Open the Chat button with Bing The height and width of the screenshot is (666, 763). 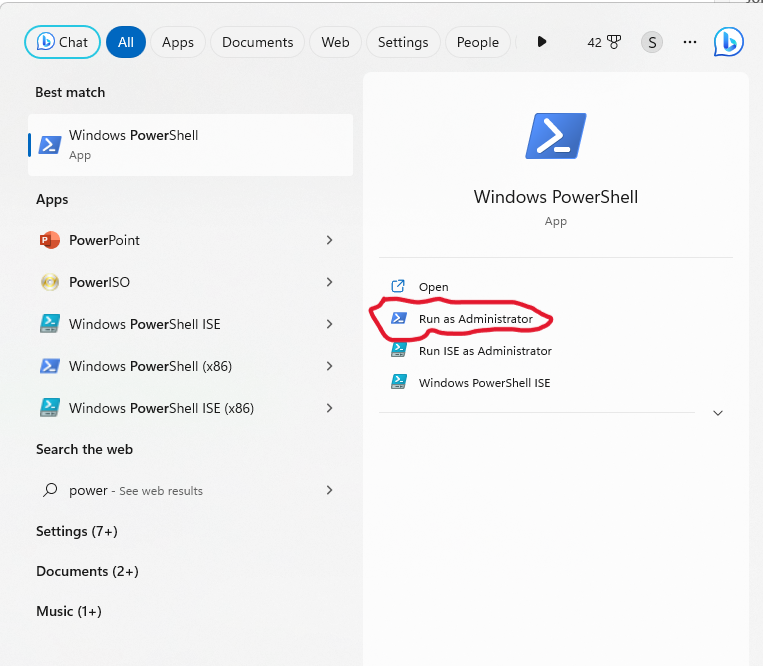[62, 42]
